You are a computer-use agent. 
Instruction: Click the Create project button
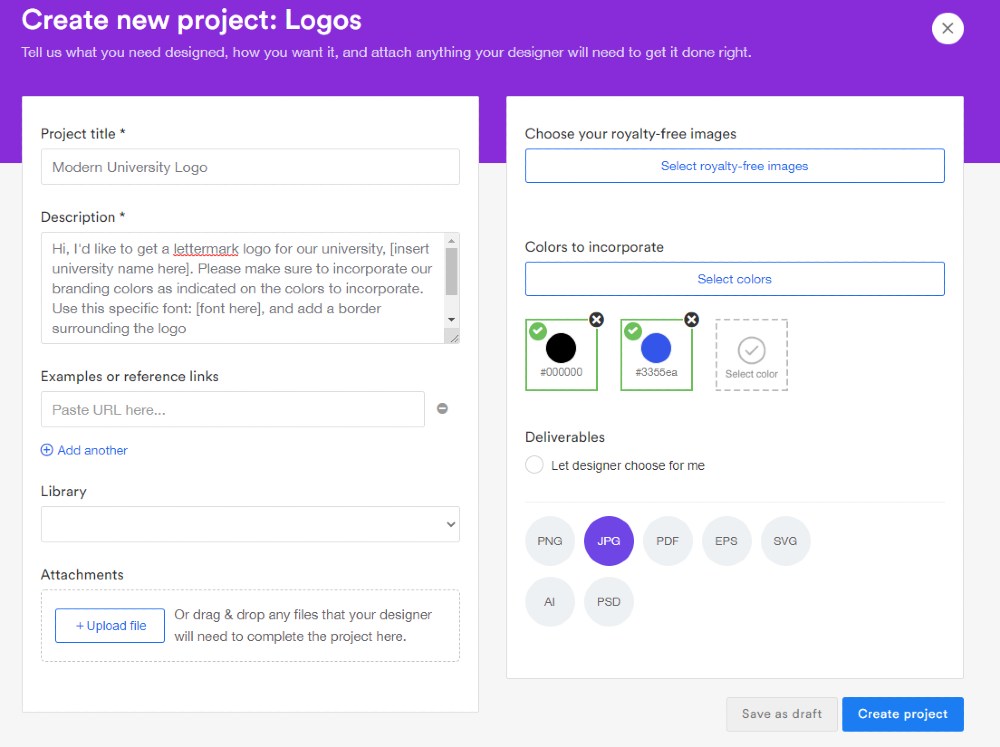point(902,714)
